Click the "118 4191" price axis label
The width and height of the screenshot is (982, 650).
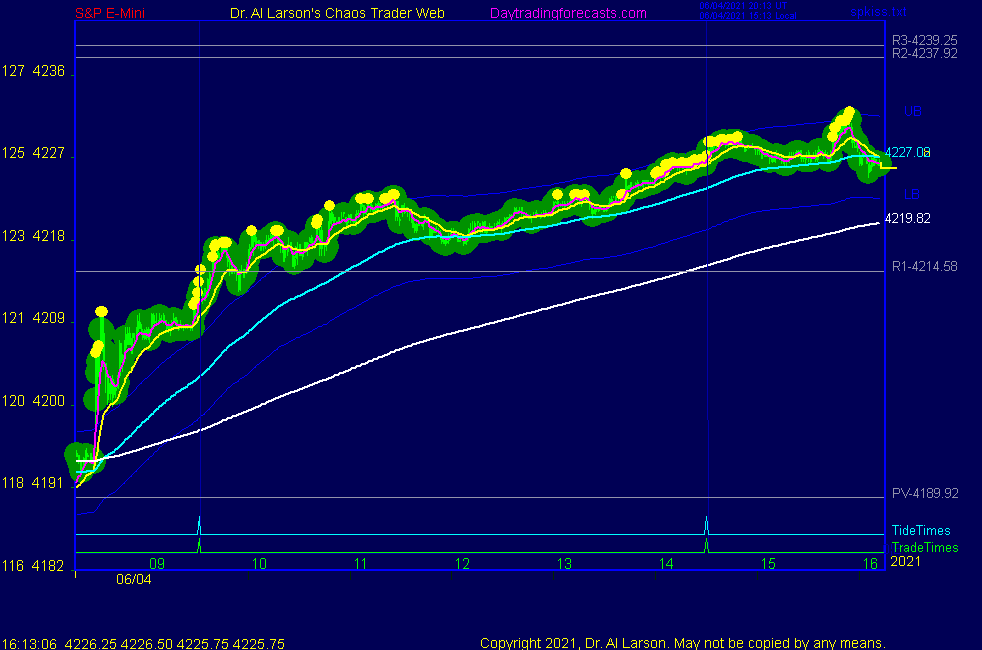coord(33,483)
